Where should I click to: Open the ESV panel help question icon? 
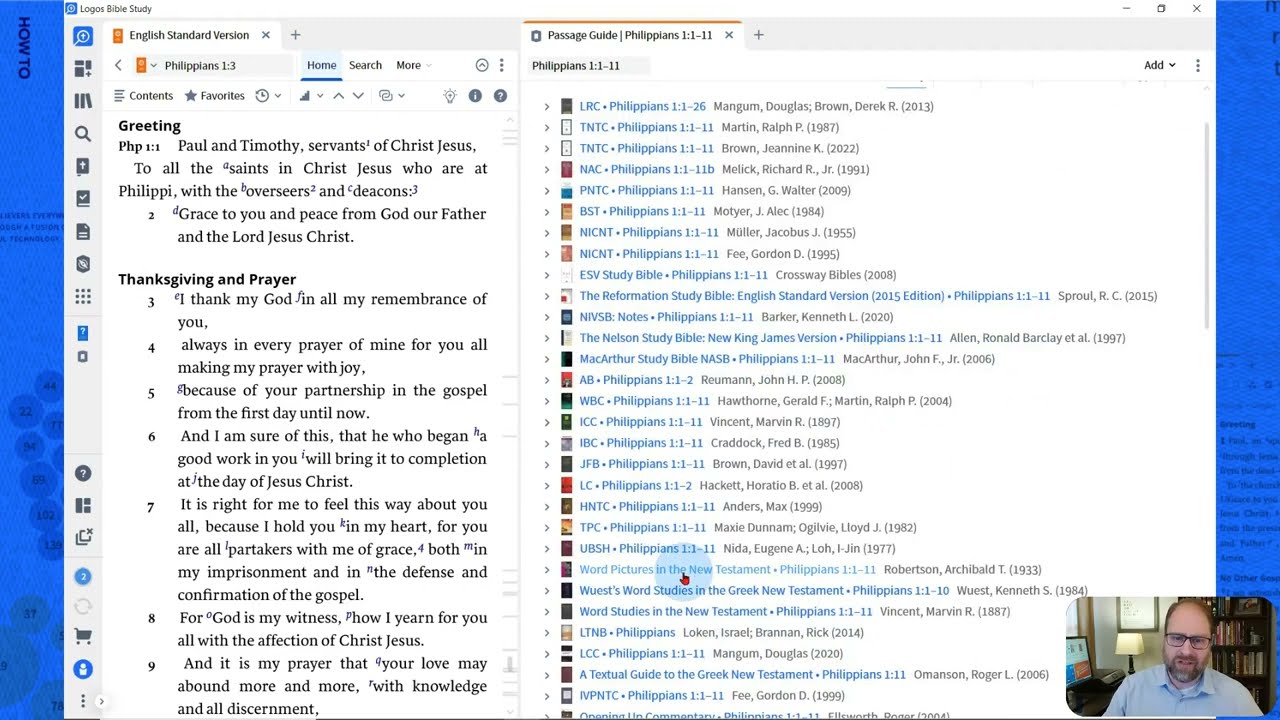(x=500, y=96)
